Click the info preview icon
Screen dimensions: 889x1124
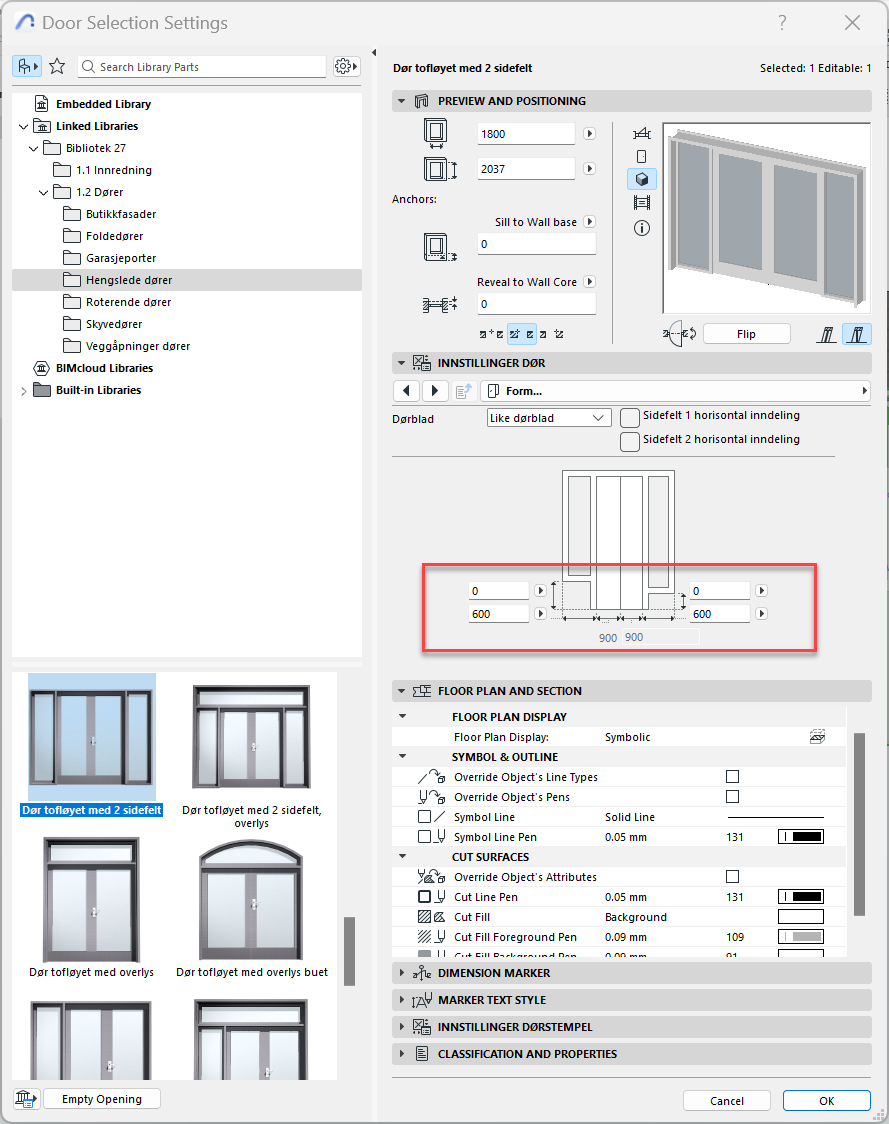642,228
